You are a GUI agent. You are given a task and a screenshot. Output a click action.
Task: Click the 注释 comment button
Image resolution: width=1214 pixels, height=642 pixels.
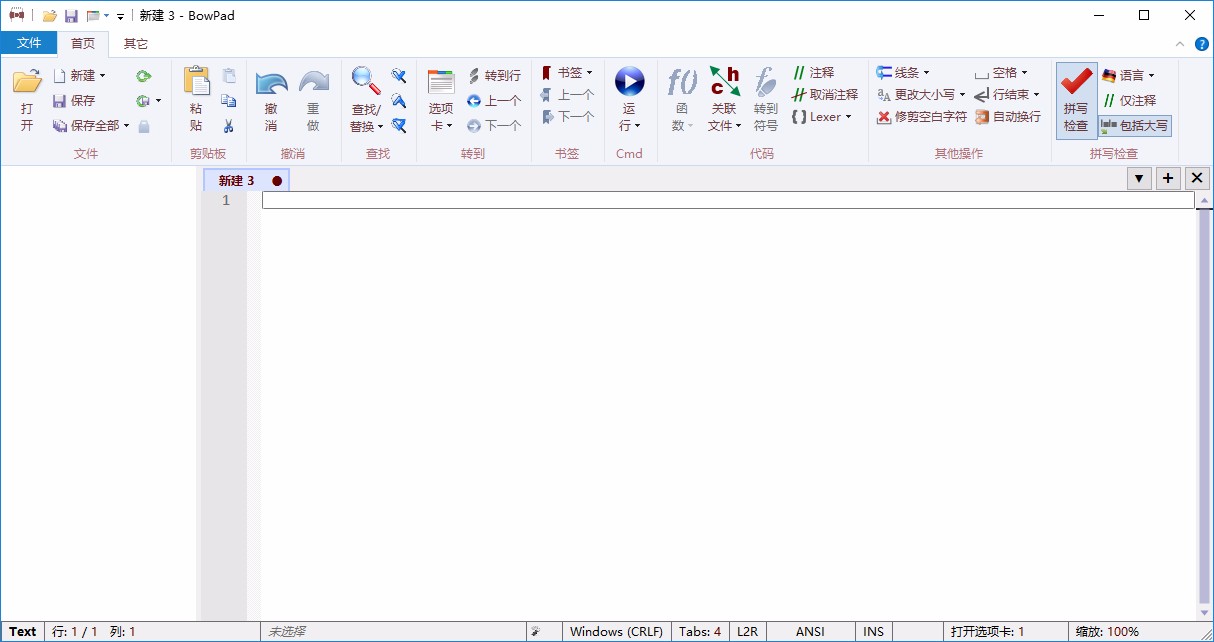tap(813, 73)
